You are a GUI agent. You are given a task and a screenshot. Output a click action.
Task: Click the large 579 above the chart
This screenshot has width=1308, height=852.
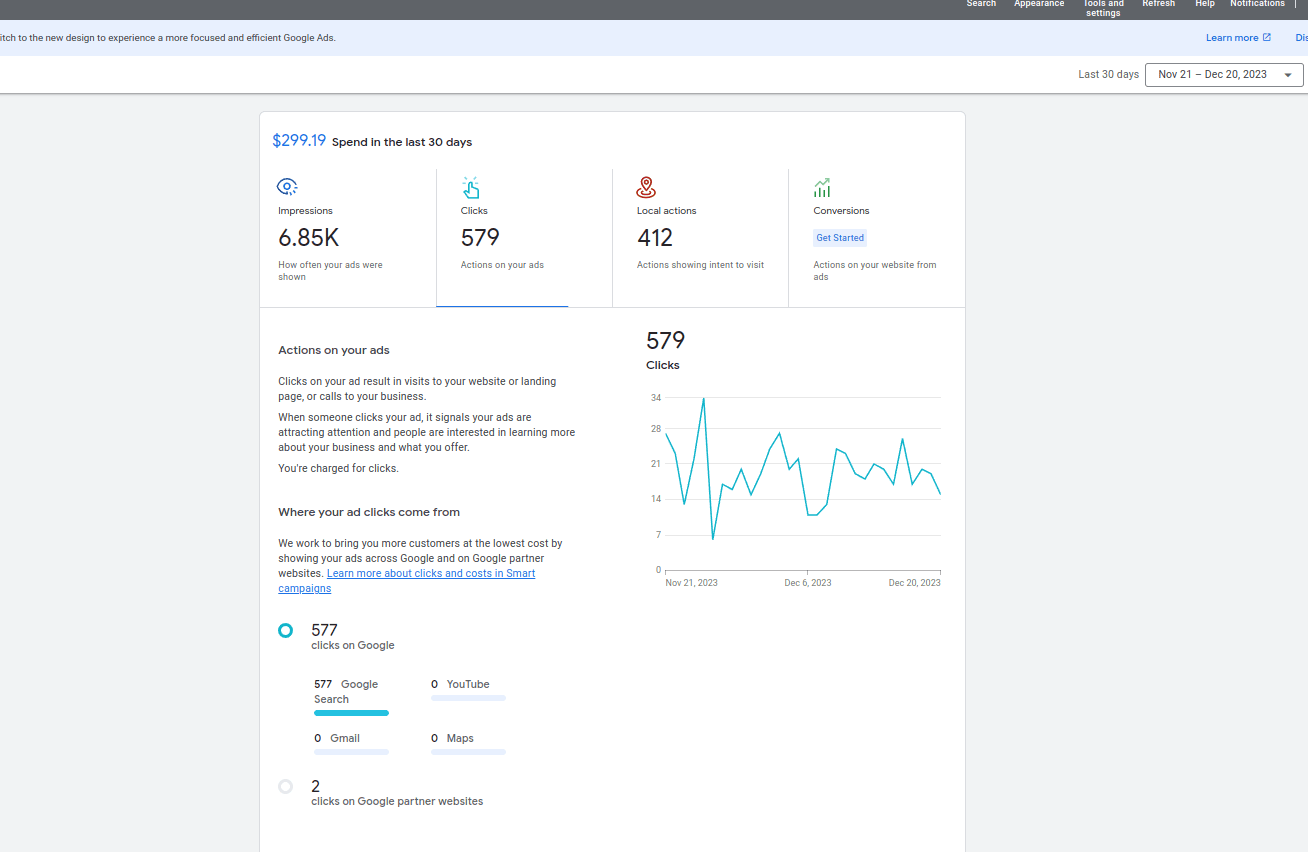point(665,340)
